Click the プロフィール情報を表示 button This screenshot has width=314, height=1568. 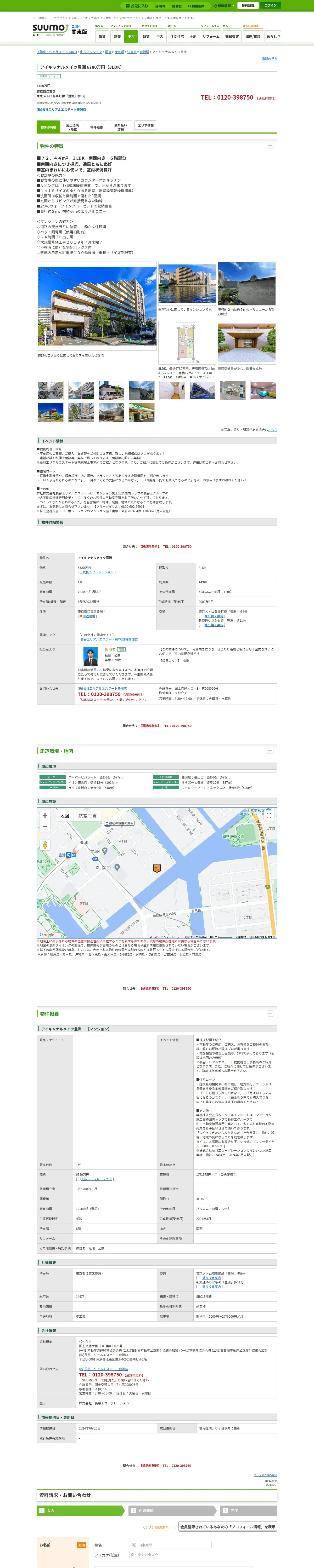[x=228, y=1527]
